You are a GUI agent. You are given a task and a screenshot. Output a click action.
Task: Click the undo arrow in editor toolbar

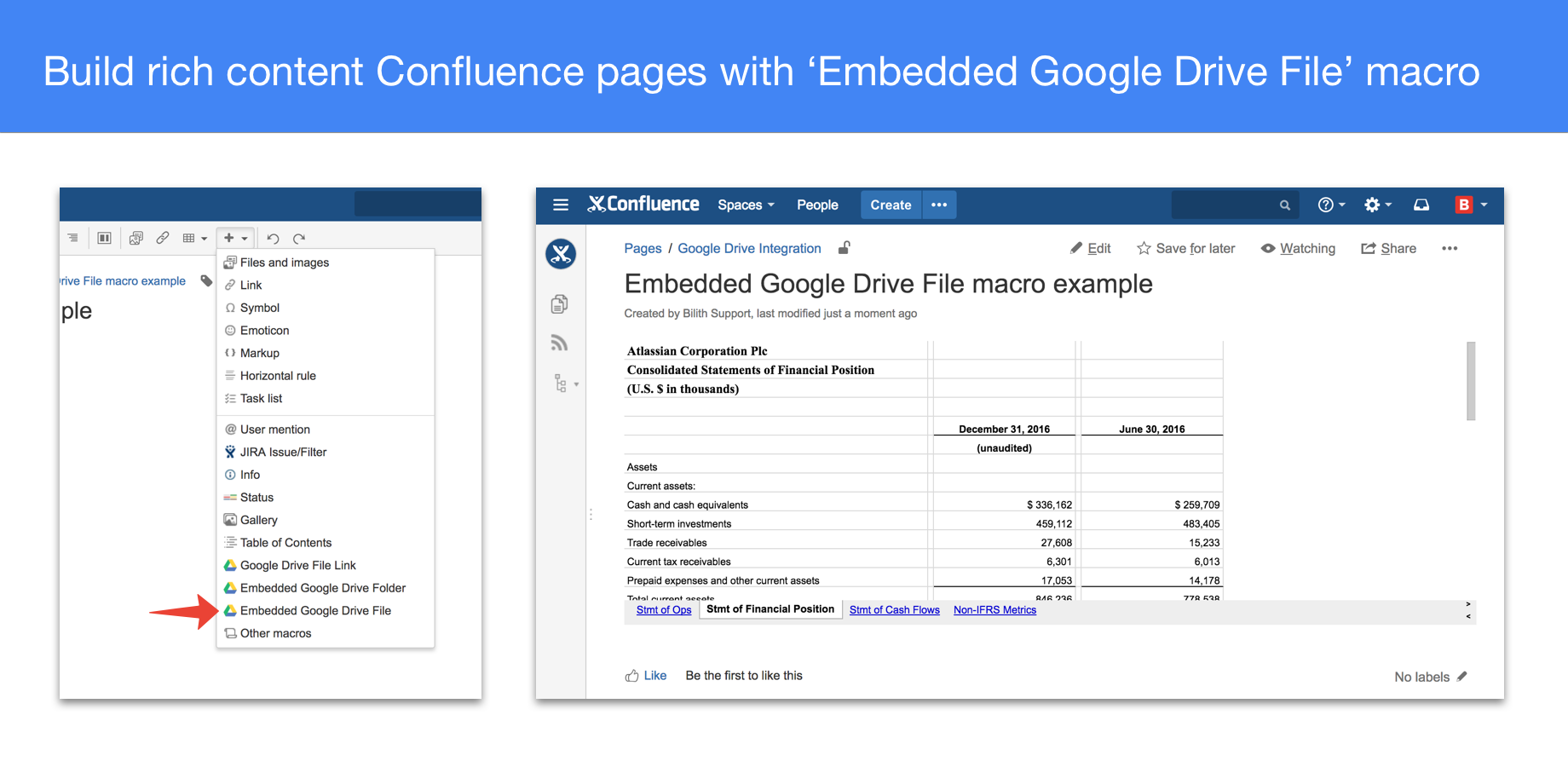[x=273, y=239]
